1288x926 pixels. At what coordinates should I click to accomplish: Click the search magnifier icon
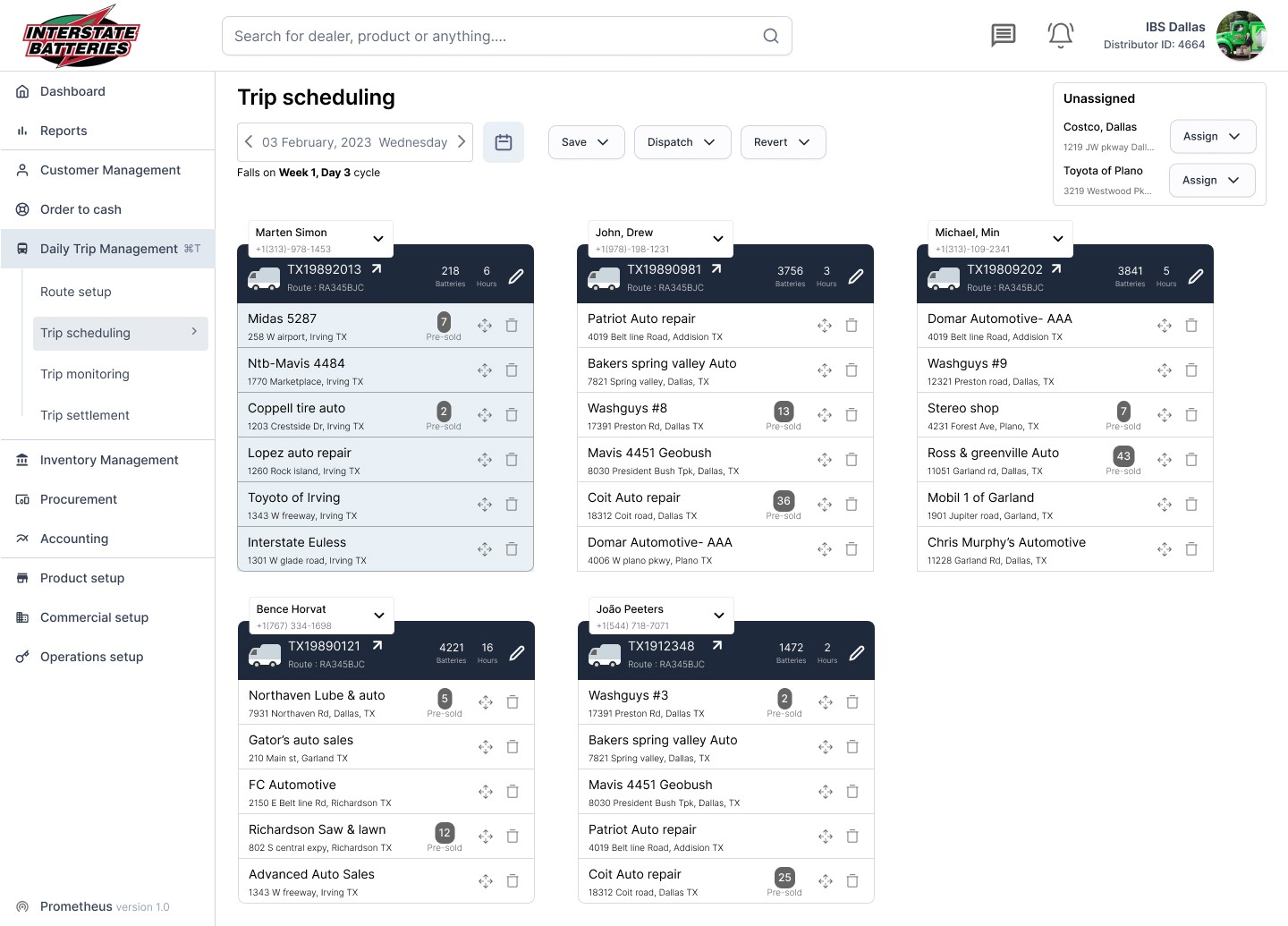(771, 36)
